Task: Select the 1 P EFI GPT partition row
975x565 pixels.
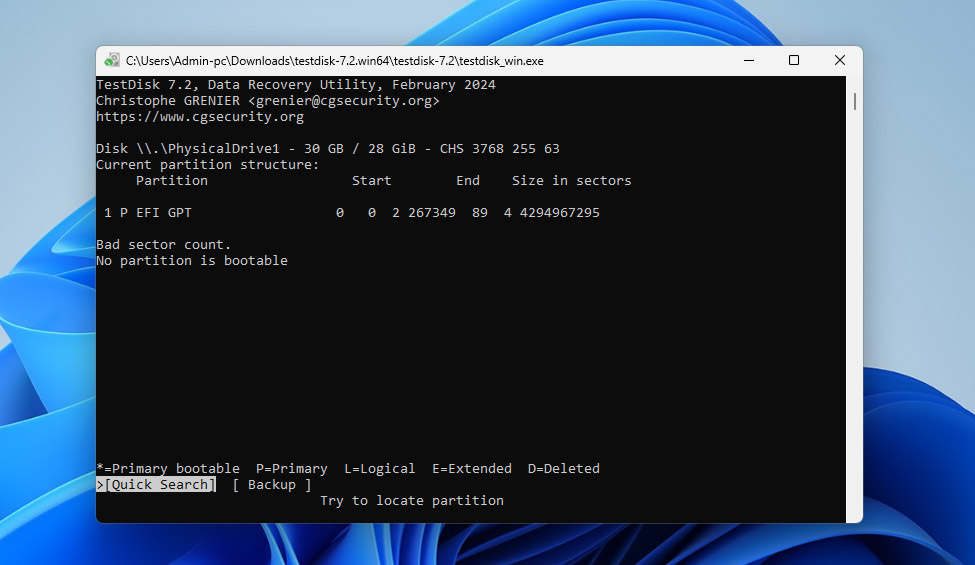Action: point(351,213)
